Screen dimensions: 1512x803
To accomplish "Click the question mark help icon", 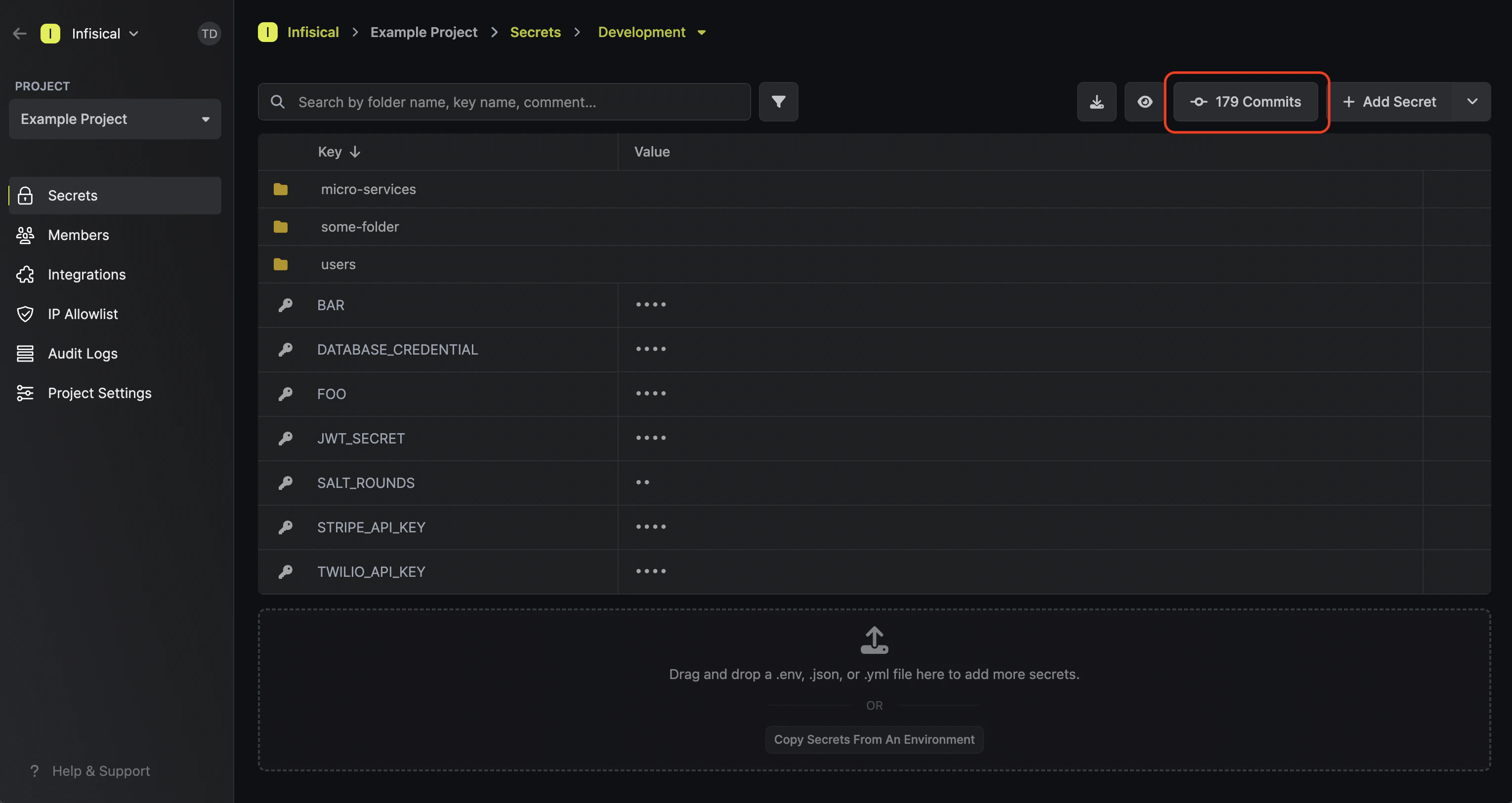I will pos(35,771).
